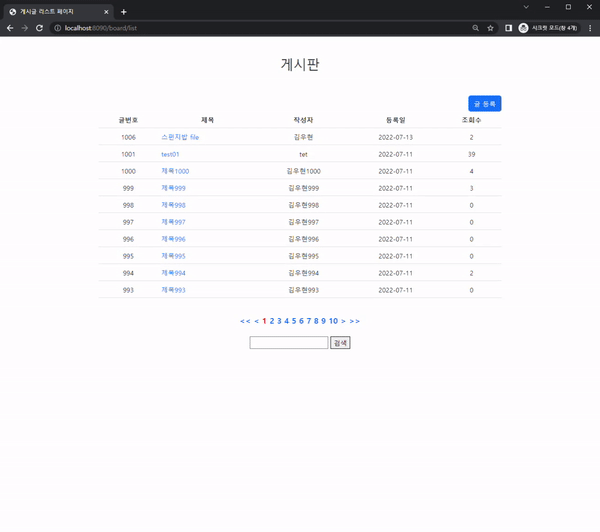Jump to last page with >> link
Screen dimensions: 600x532
[x=355, y=321]
